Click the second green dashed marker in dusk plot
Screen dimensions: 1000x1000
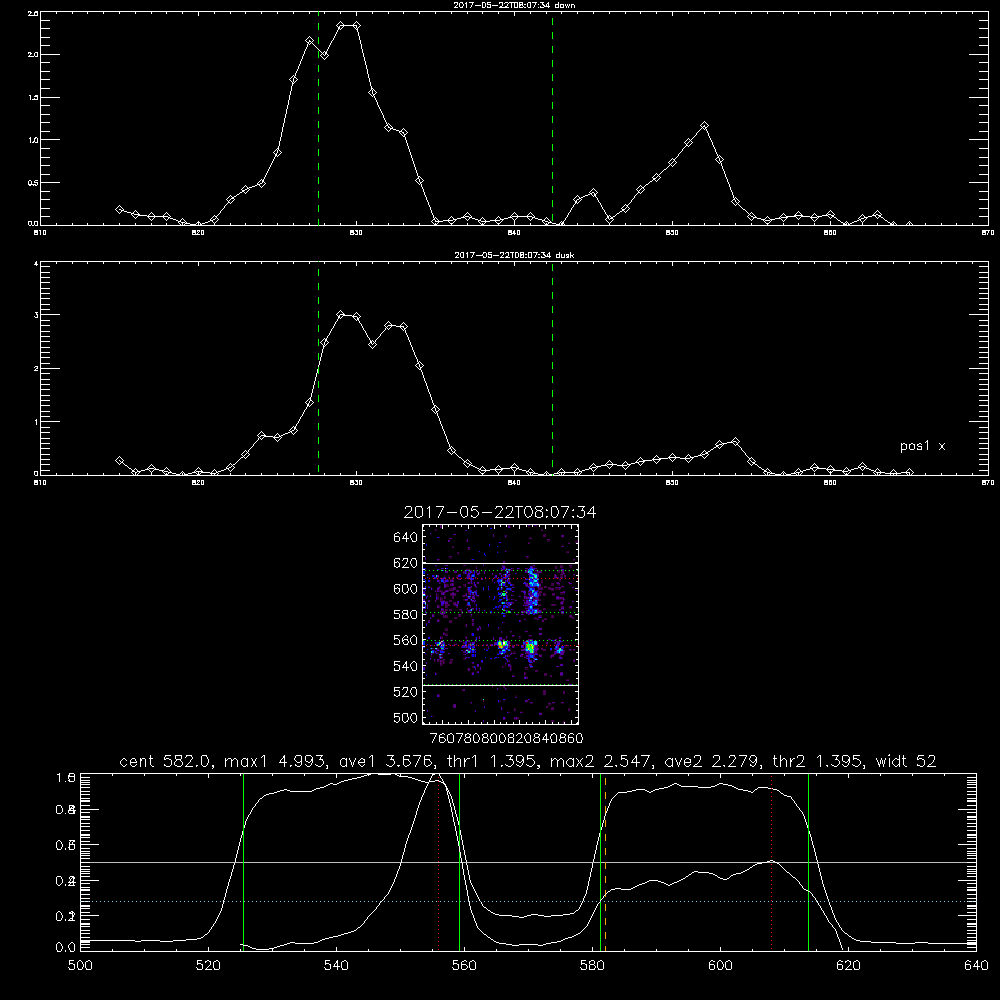pyautogui.click(x=552, y=369)
